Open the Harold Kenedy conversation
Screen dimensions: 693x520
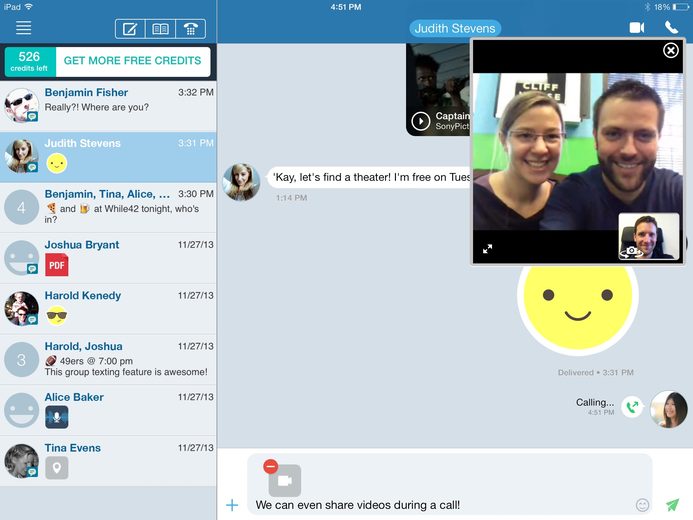click(x=108, y=309)
